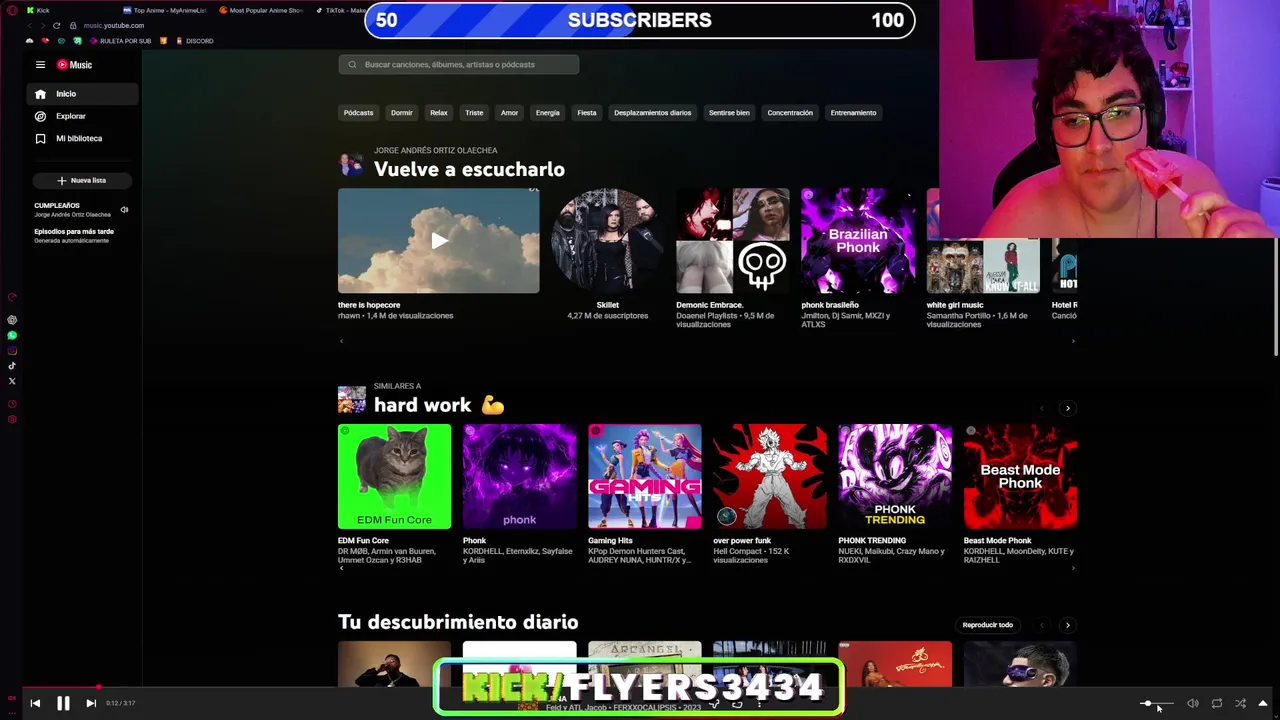Viewport: 1280px width, 720px height.
Task: Play the 'there is hopecore' video thumbnail
Action: point(438,241)
